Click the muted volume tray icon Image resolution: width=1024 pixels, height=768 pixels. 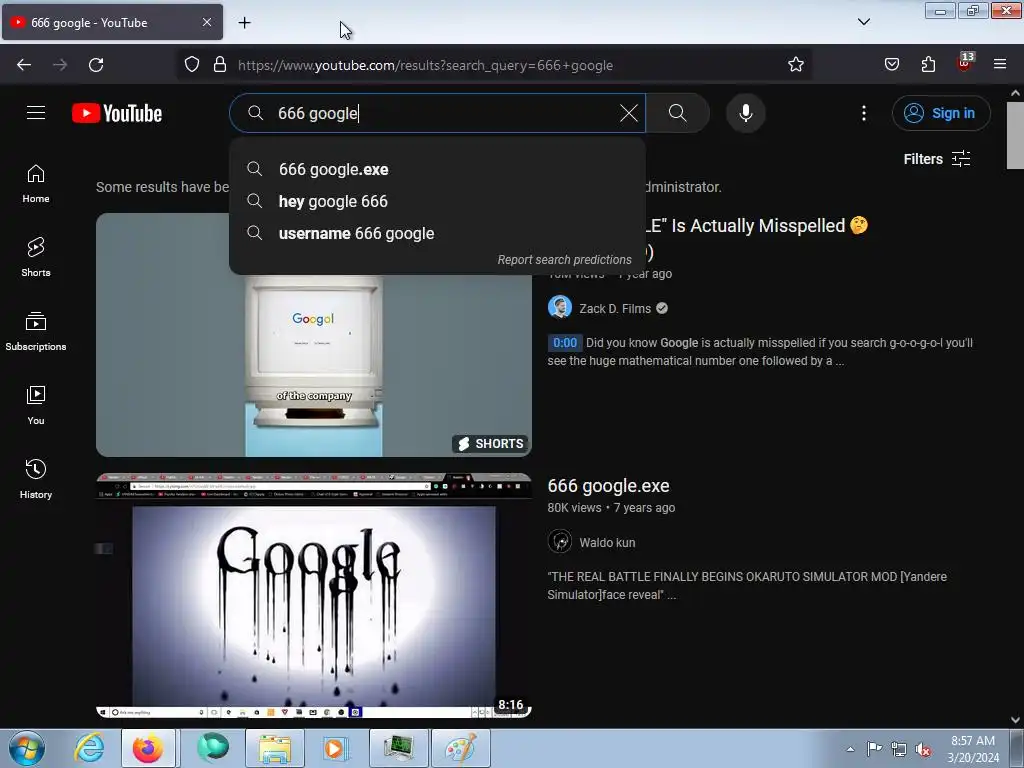coord(923,749)
